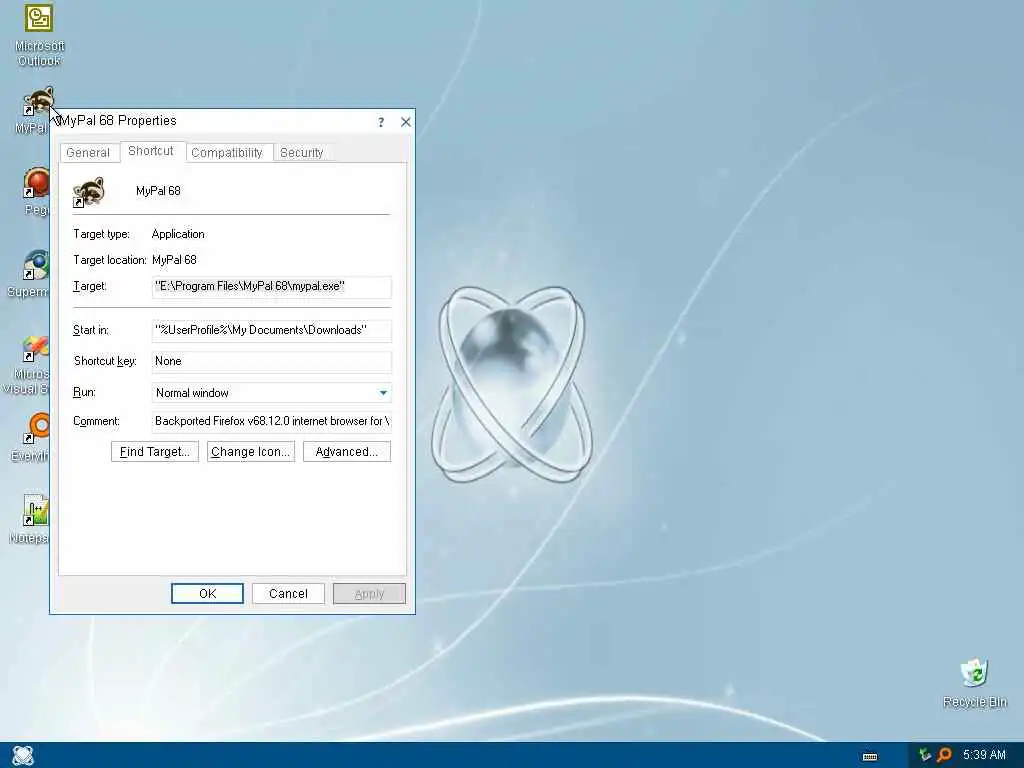Select the Shortcut tab

(151, 151)
